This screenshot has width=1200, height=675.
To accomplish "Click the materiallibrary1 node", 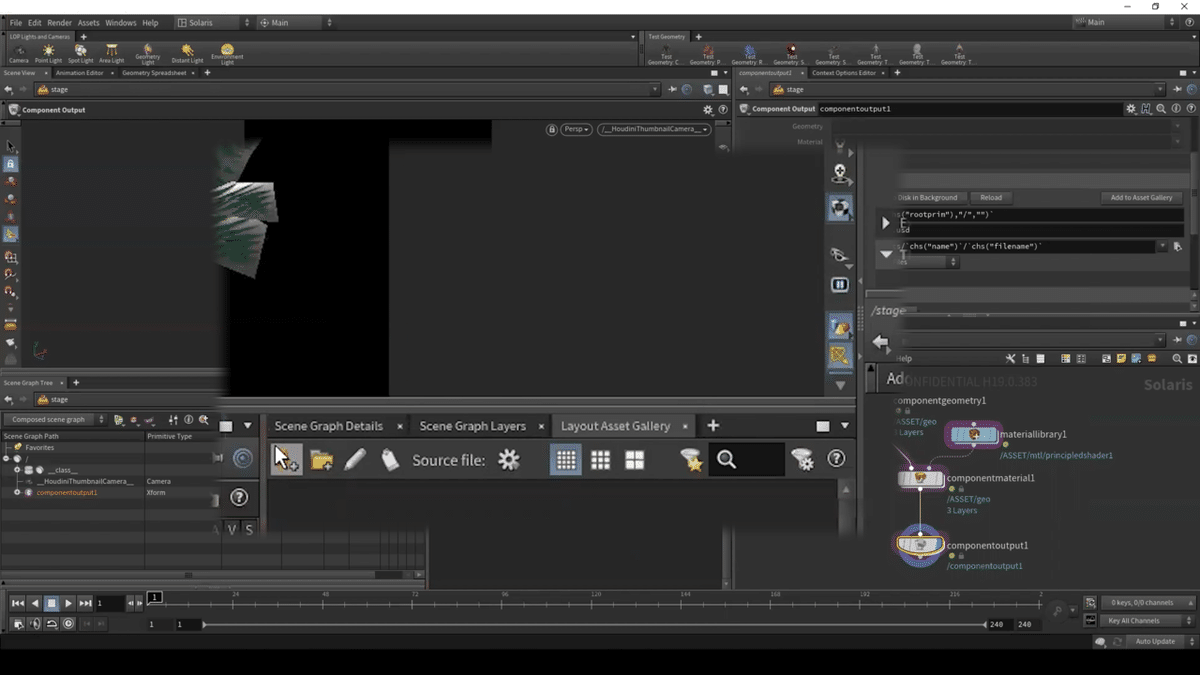I will (x=974, y=435).
